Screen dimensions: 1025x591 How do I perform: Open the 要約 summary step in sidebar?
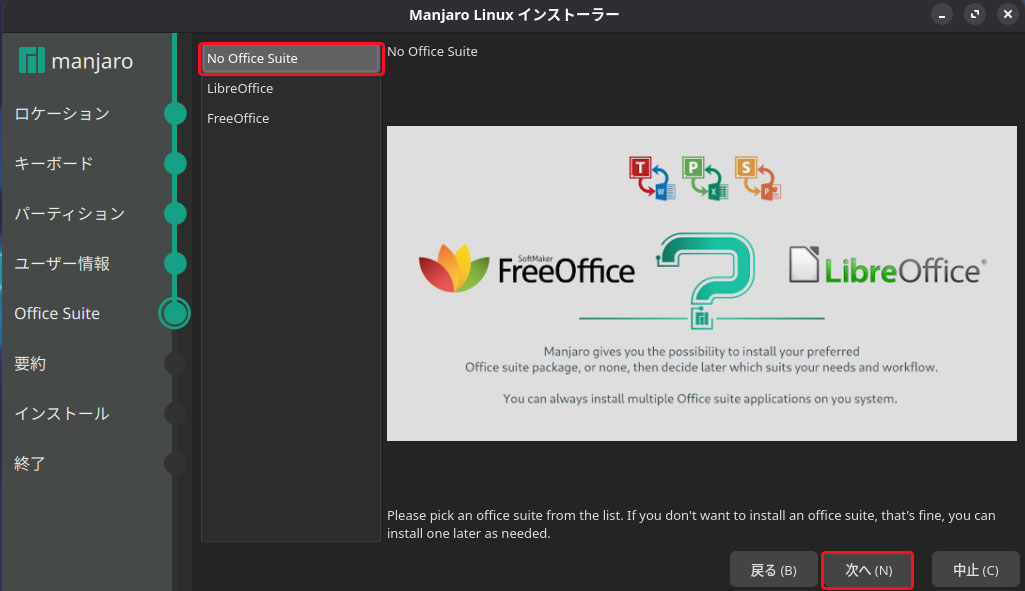pos(30,363)
